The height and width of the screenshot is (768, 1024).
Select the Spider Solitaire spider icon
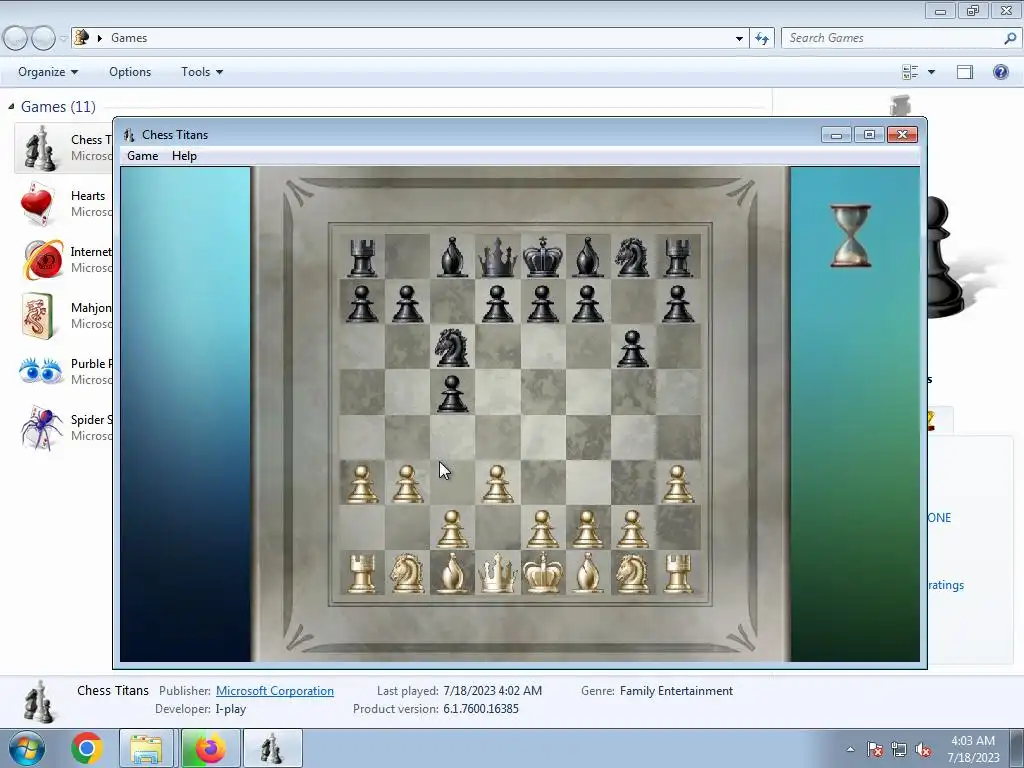[x=40, y=428]
